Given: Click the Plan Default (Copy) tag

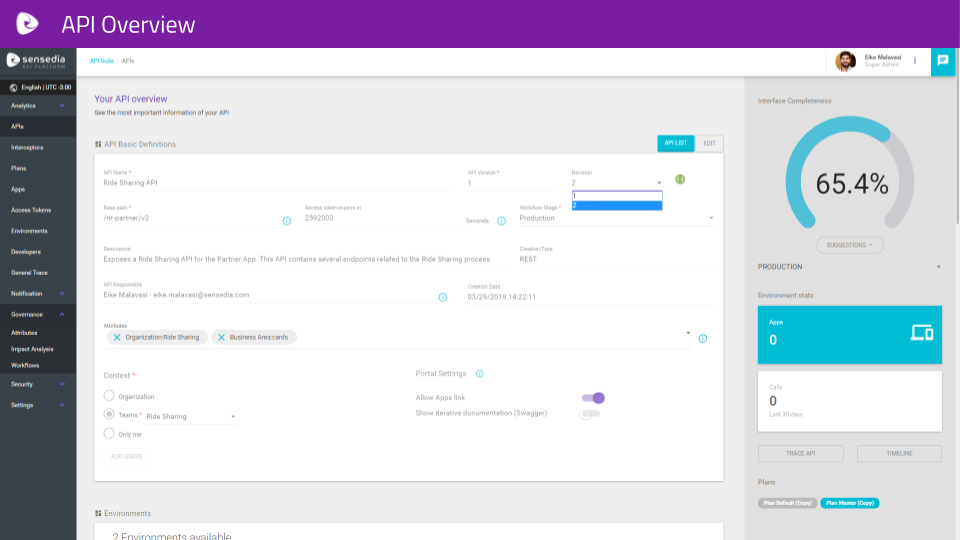Looking at the screenshot, I should click(x=787, y=503).
